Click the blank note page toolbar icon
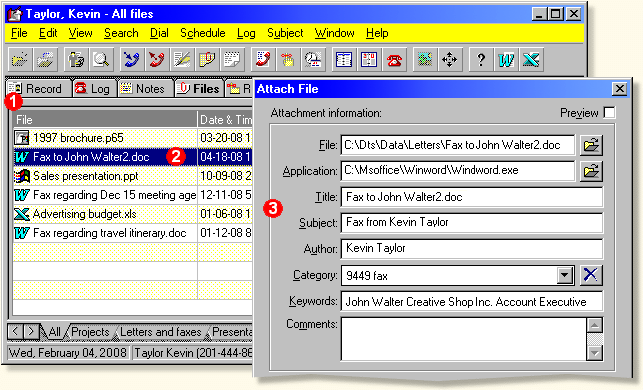 pos(232,60)
